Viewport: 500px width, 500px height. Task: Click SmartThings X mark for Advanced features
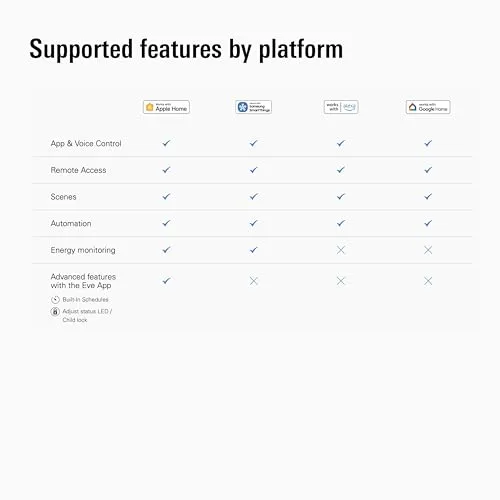coord(254,281)
